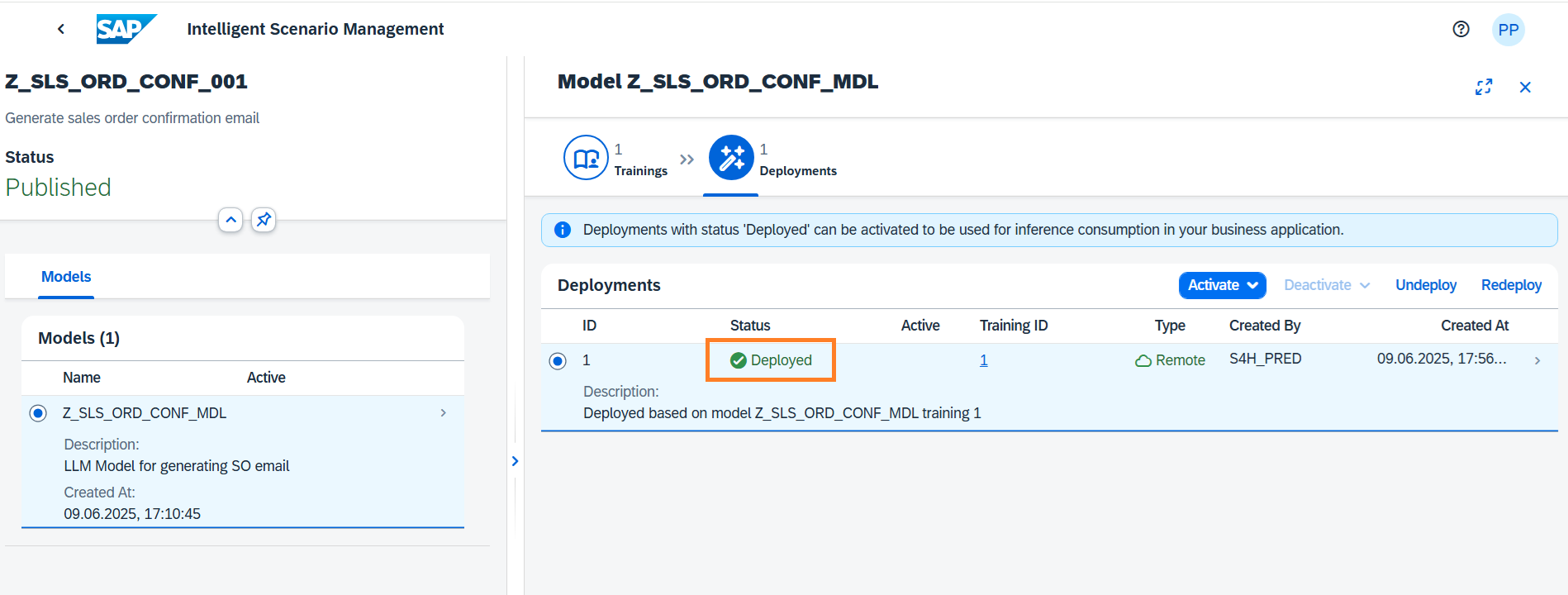Image resolution: width=1568 pixels, height=595 pixels.
Task: Select the deployment ID 1 radio button
Action: [x=558, y=361]
